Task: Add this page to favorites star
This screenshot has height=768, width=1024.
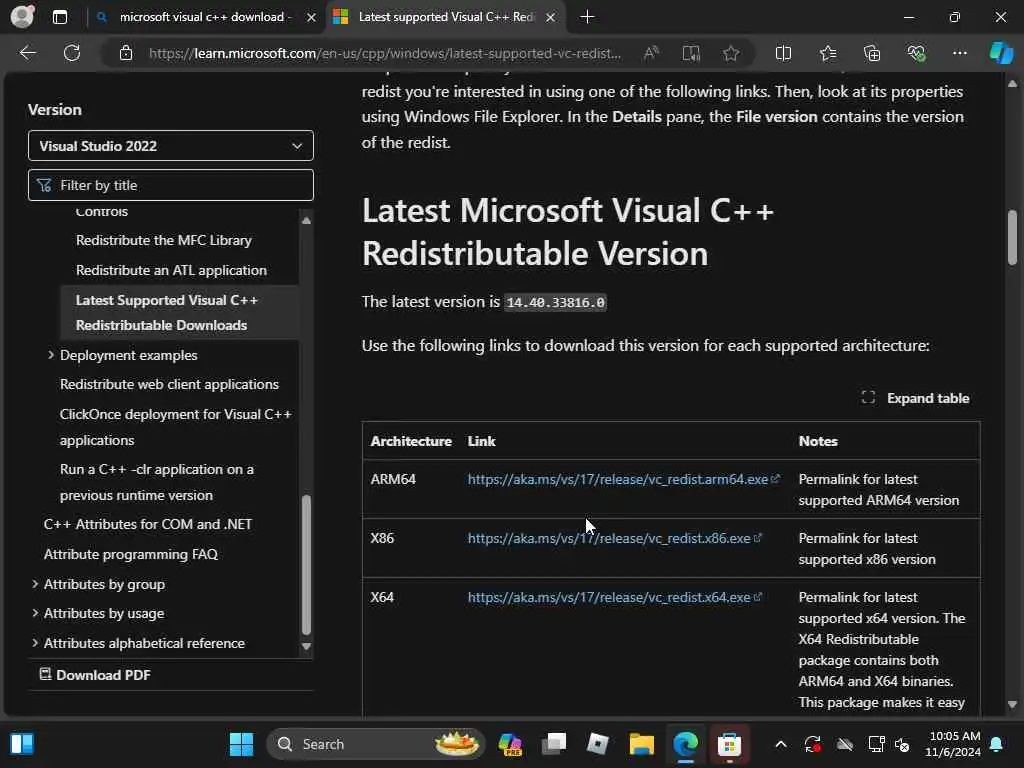Action: point(731,53)
